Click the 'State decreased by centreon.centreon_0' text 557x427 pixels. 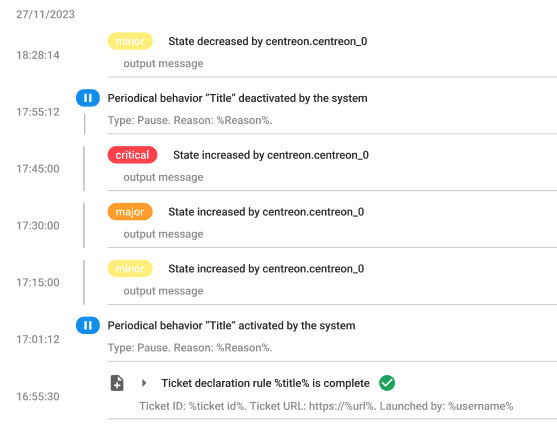267,41
